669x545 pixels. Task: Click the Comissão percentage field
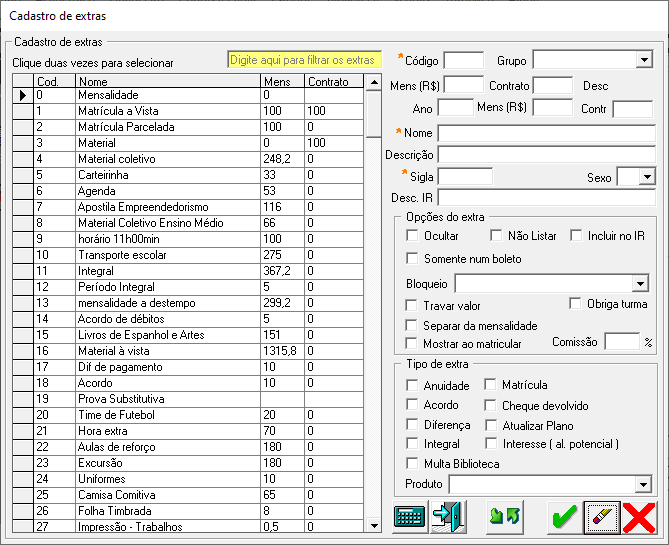click(622, 342)
